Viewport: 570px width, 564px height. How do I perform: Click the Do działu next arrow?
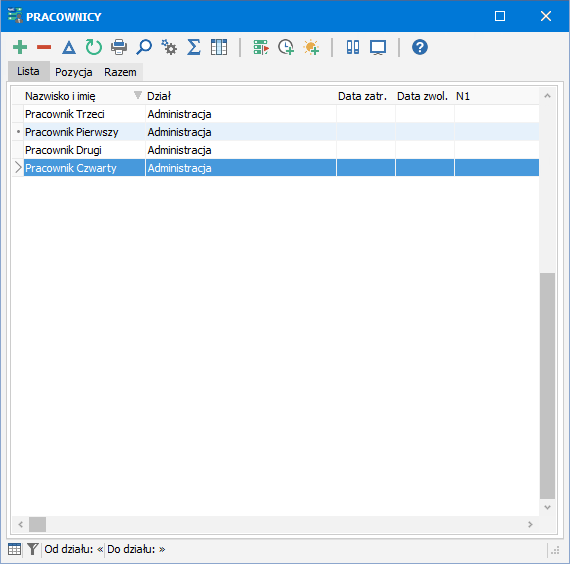point(162,549)
